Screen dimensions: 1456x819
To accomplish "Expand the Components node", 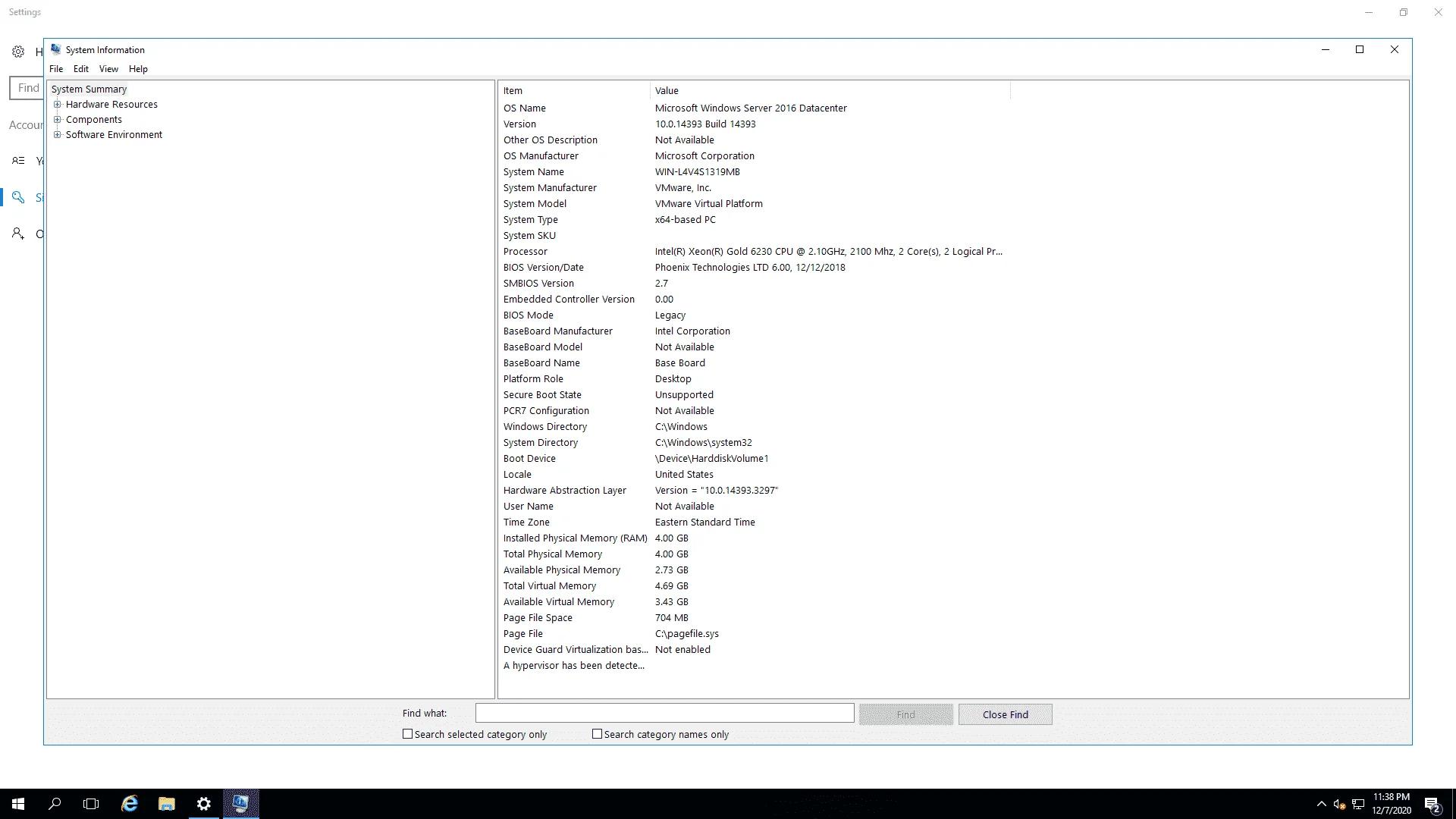I will click(x=57, y=120).
